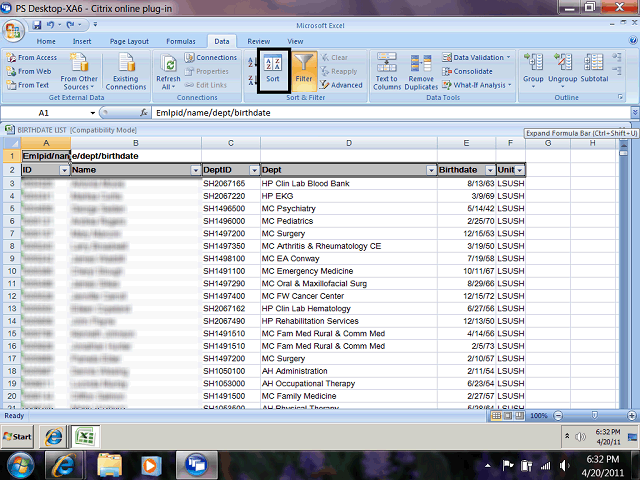Open Data Validation dropdown
This screenshot has width=640, height=480.
[x=477, y=58]
